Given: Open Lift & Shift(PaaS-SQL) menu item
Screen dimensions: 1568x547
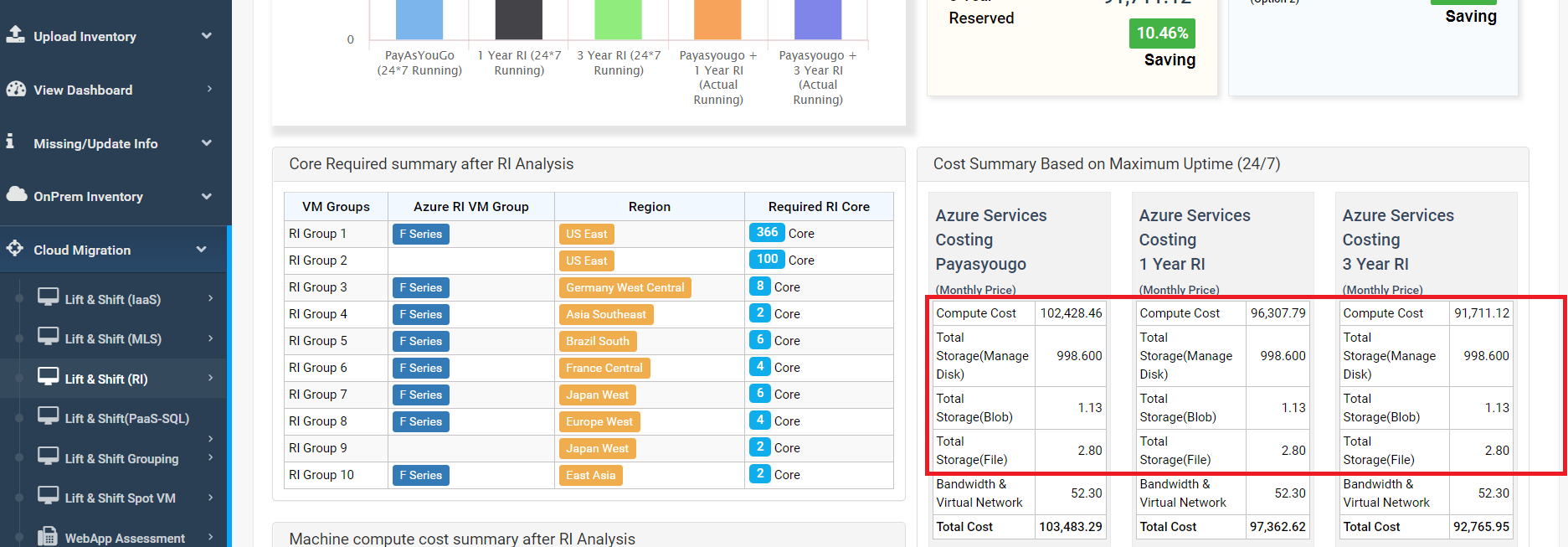Looking at the screenshot, I should click(126, 419).
